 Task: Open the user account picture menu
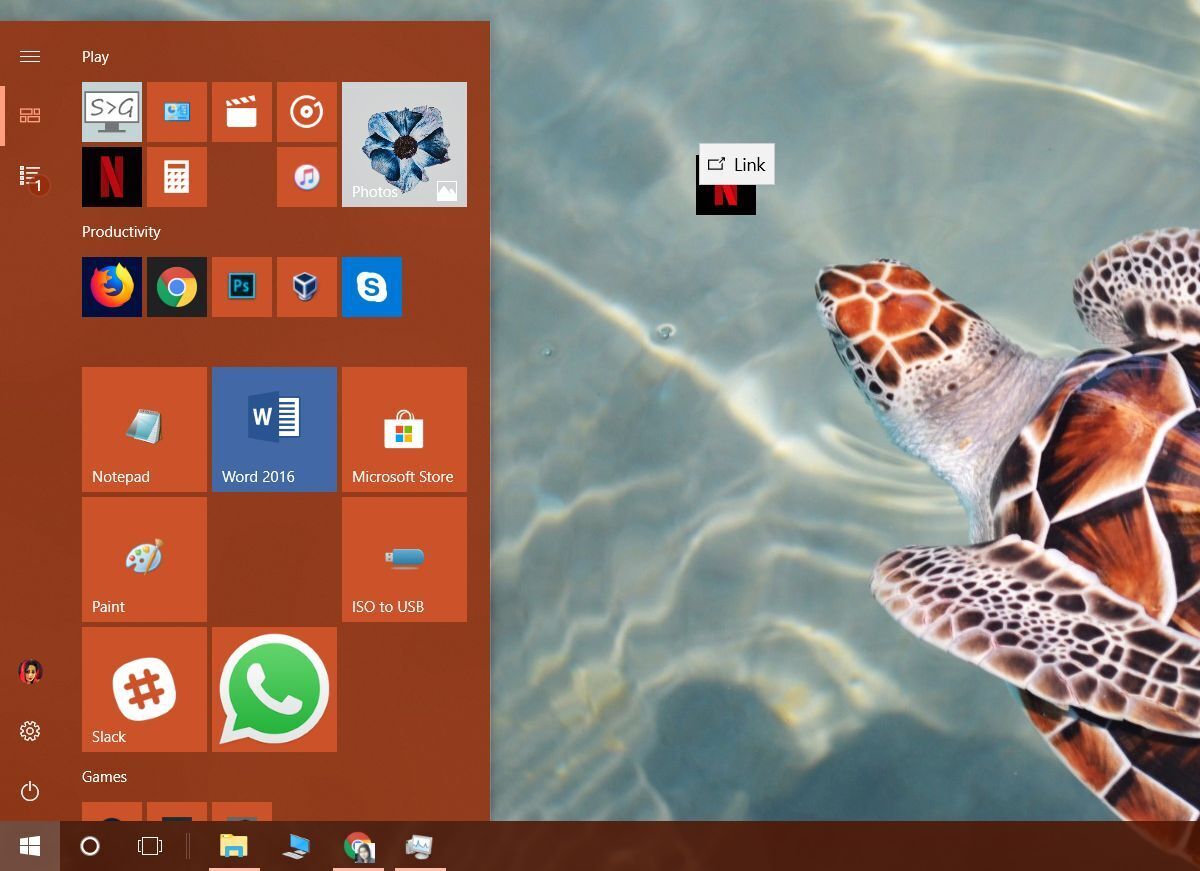[x=30, y=671]
